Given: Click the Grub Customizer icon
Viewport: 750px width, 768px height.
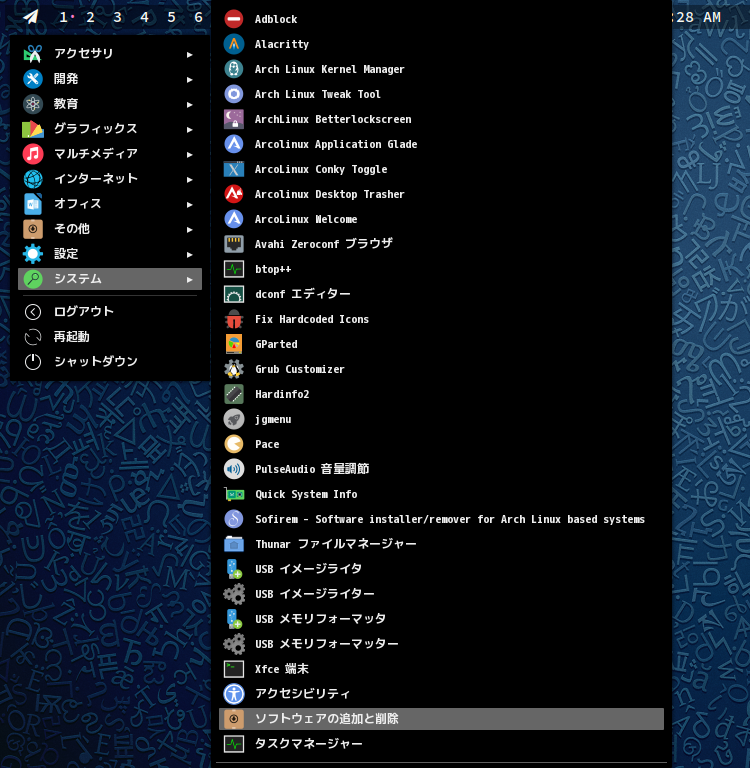Looking at the screenshot, I should [234, 369].
